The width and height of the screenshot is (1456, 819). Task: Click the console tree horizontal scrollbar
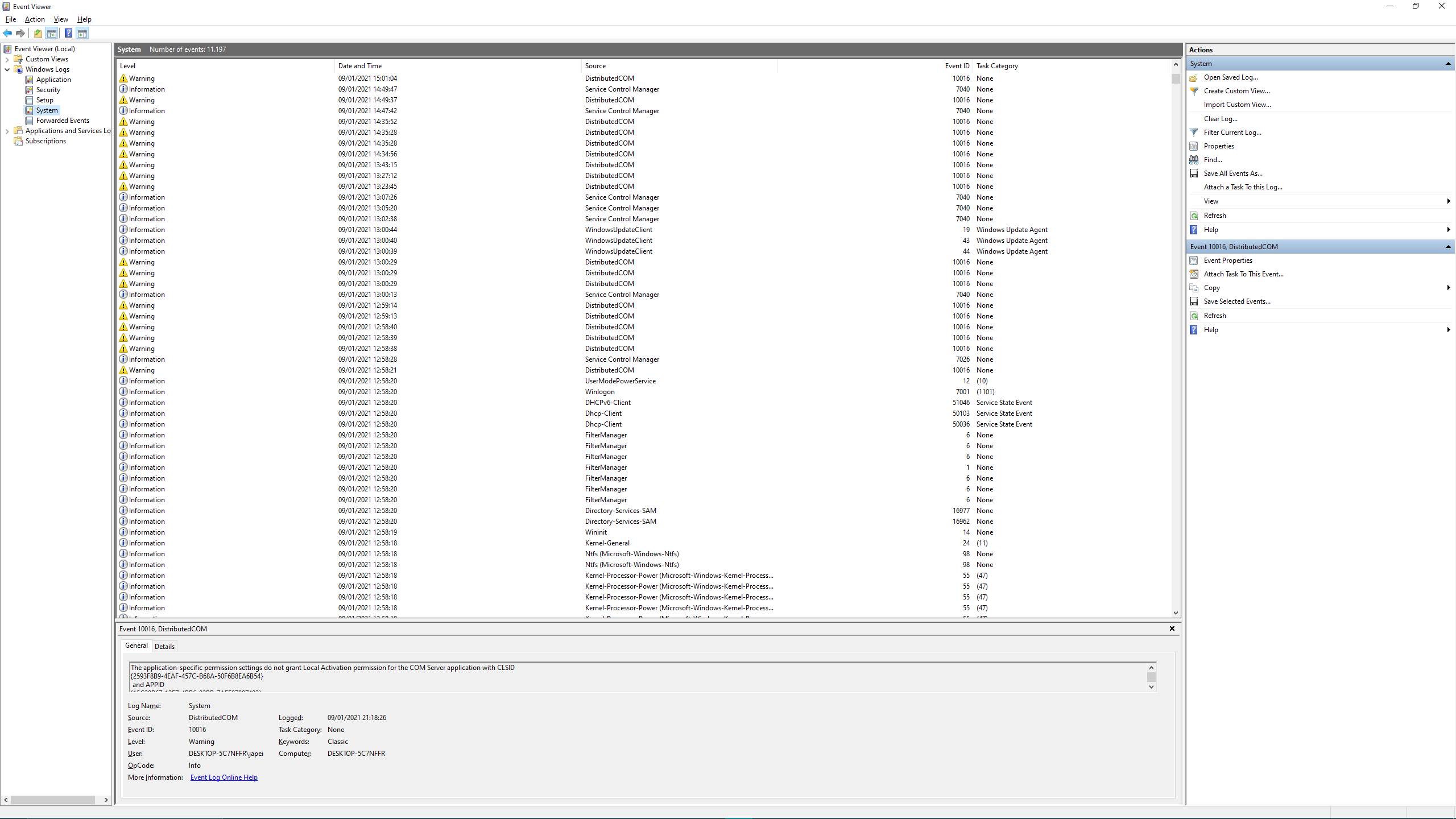click(54, 800)
